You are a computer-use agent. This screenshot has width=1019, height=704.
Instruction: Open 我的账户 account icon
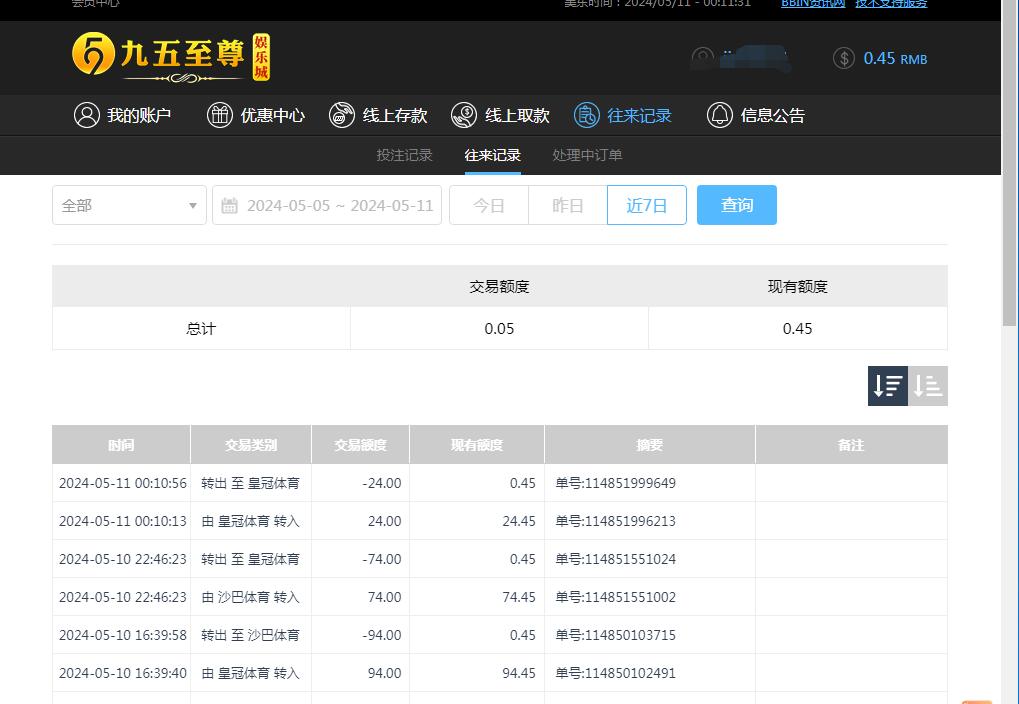tap(87, 115)
